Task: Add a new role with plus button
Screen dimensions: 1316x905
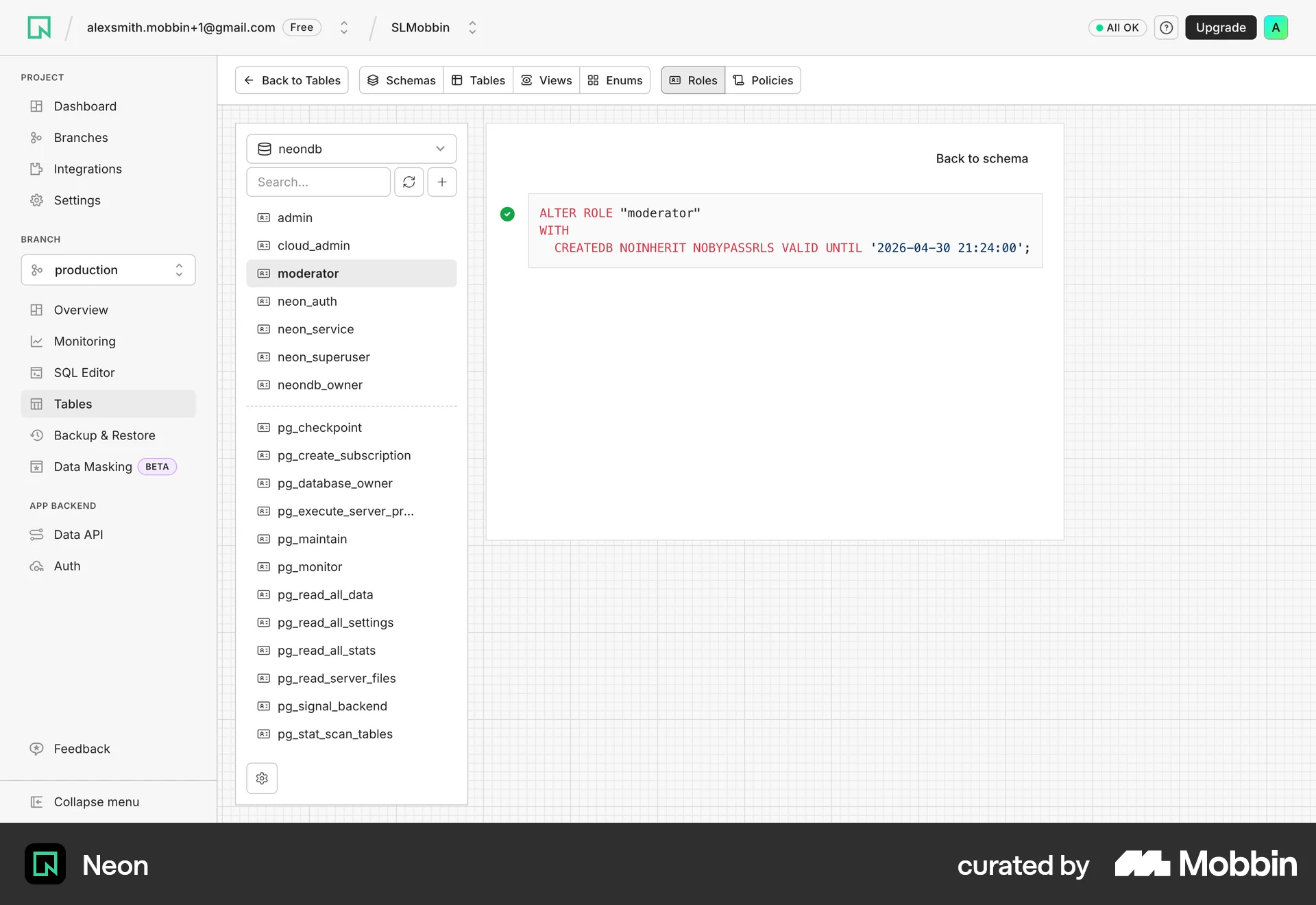Action: (442, 182)
